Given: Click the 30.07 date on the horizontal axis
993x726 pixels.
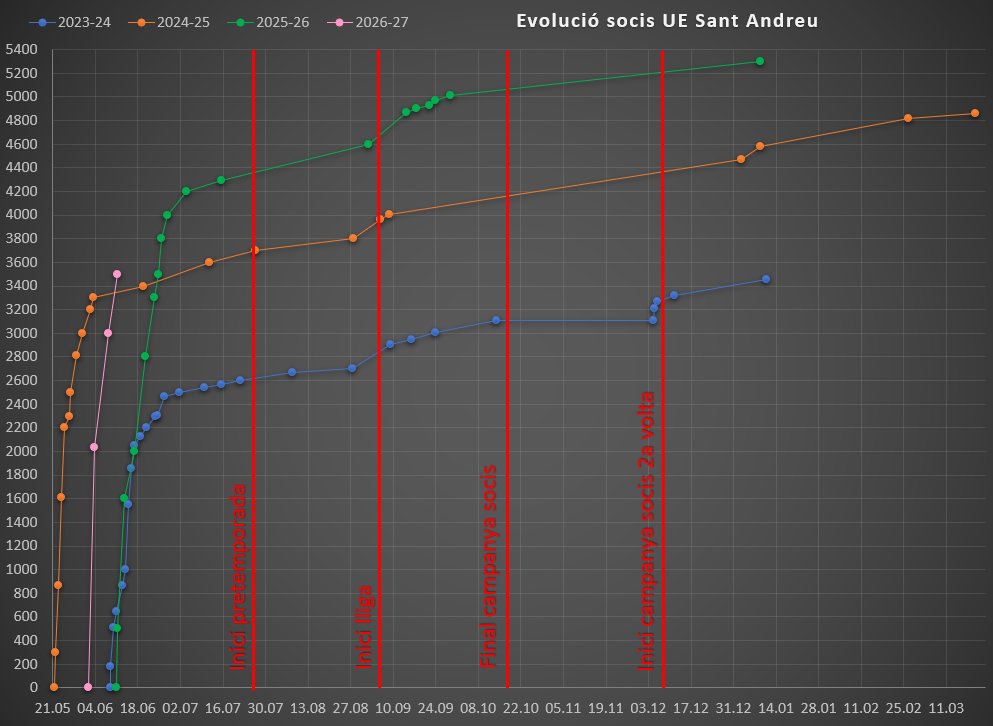Looking at the screenshot, I should [265, 708].
